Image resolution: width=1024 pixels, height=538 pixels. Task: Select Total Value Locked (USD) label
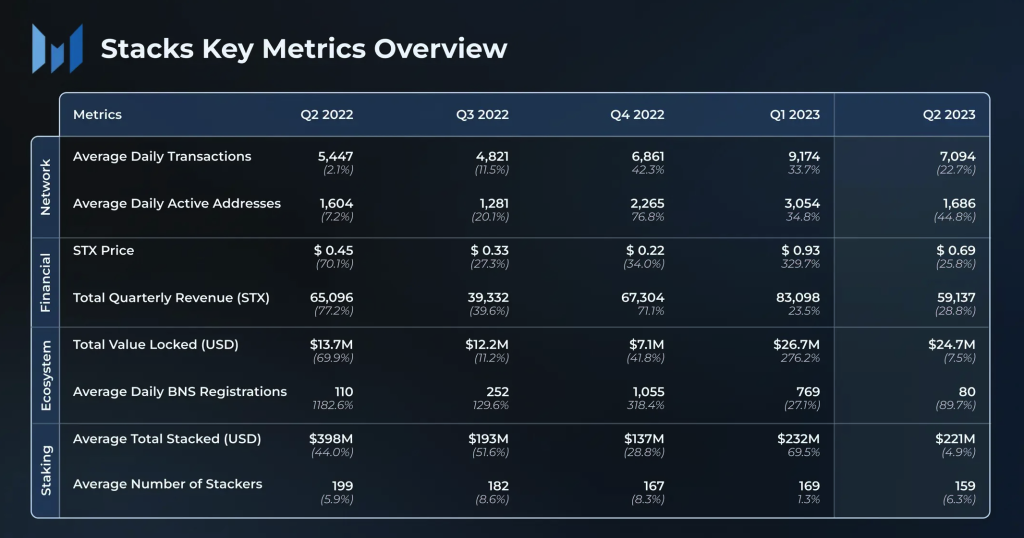tap(155, 345)
